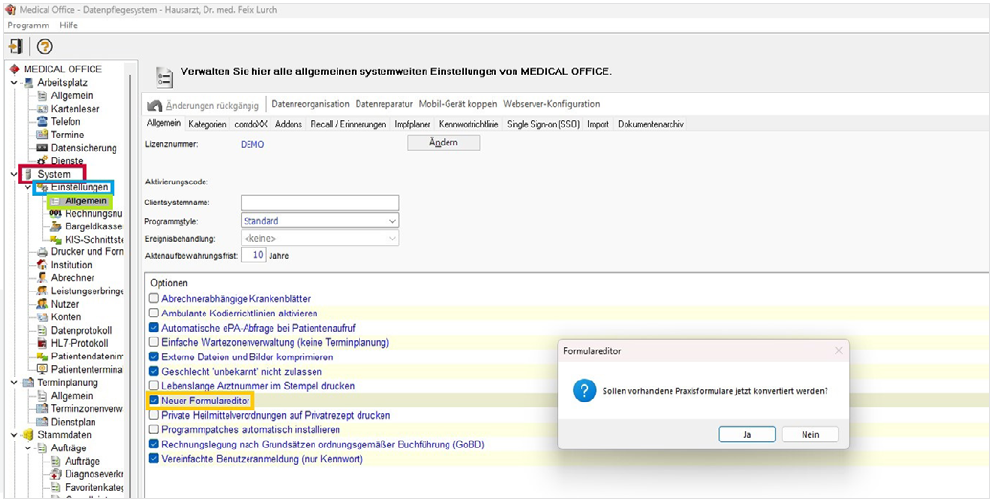Screen dimensions: 992x501
Task: Open Mobil-Gerät koppen
Action: [x=458, y=104]
